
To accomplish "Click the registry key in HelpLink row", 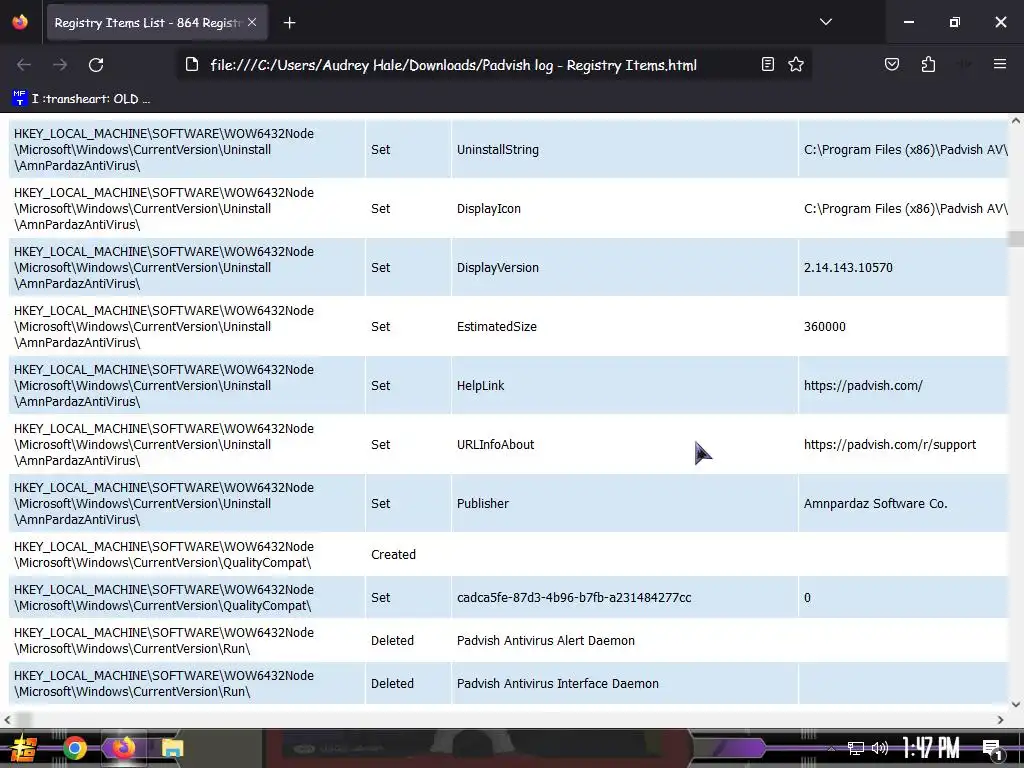I will [164, 386].
